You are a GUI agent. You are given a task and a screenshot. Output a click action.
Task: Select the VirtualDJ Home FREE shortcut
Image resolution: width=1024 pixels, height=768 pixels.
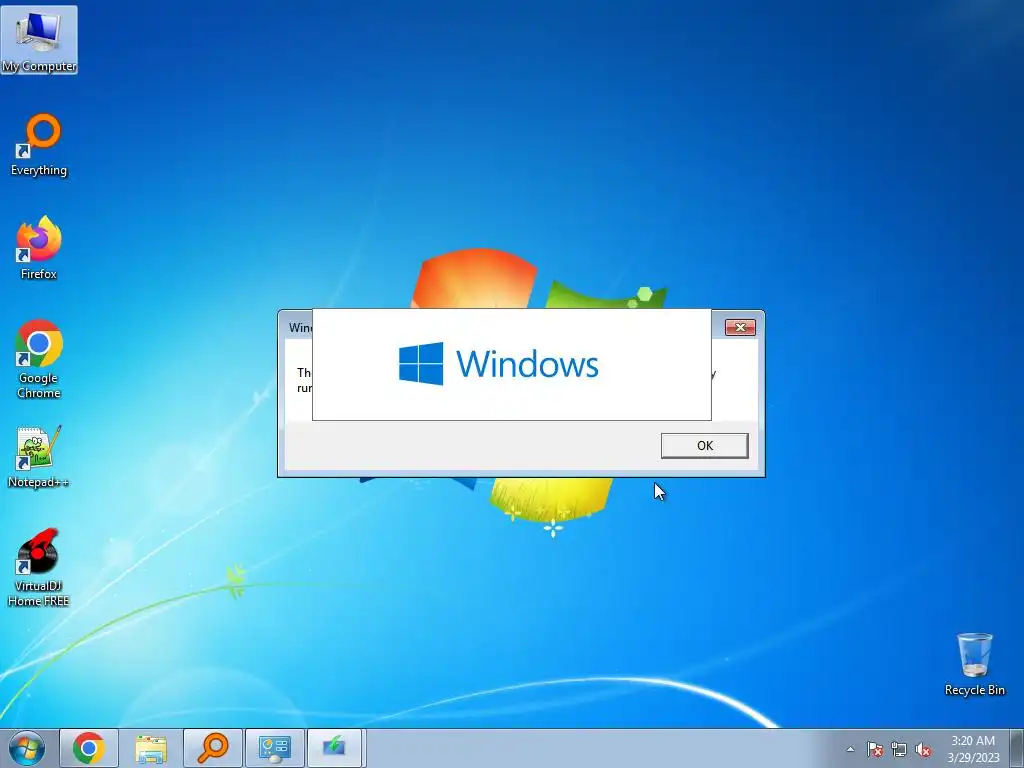[39, 568]
